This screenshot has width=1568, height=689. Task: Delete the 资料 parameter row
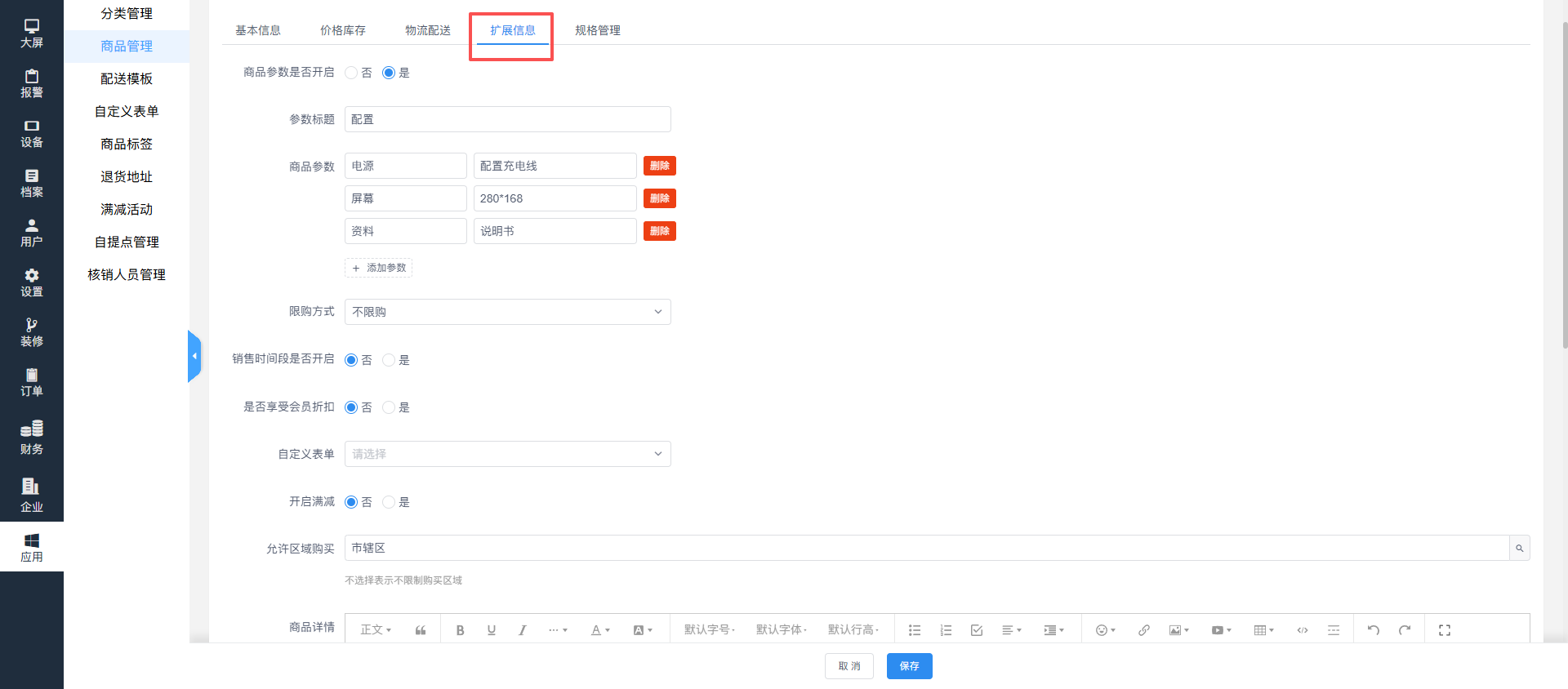660,231
